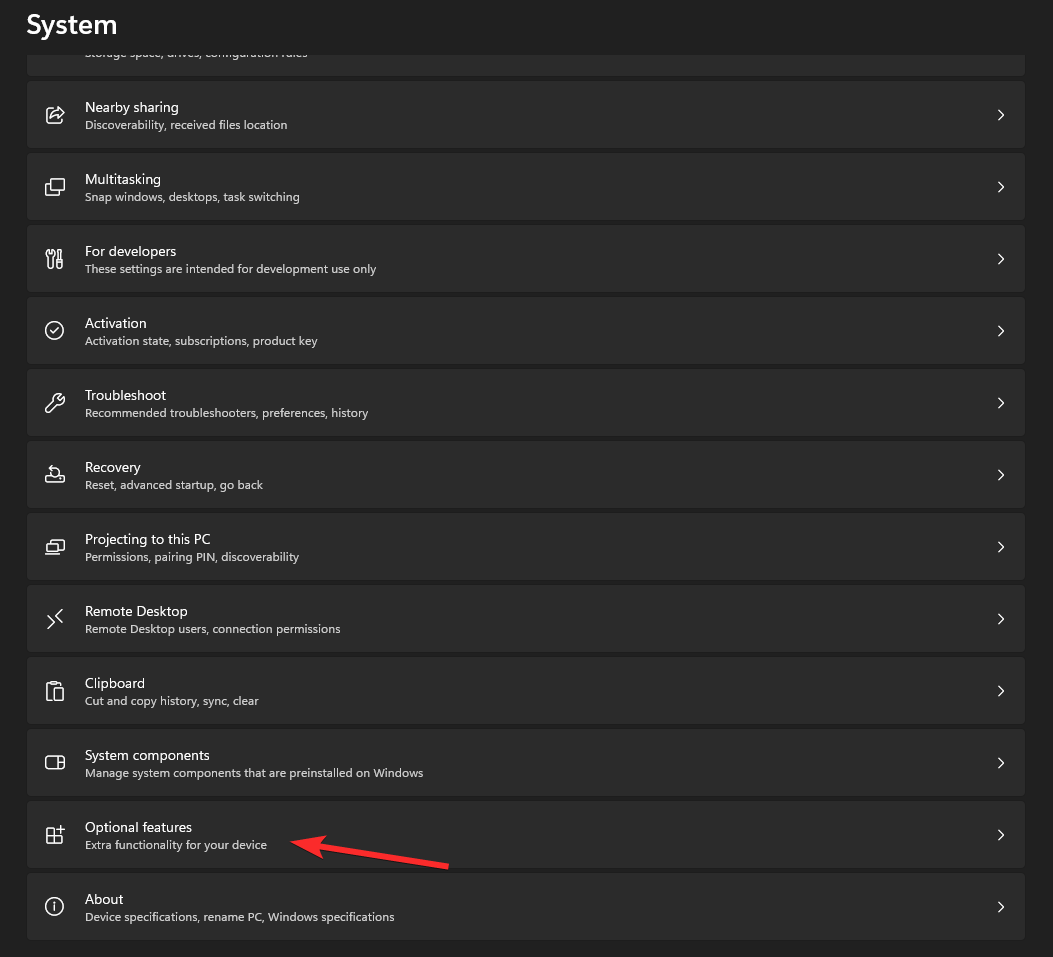The width and height of the screenshot is (1053, 957).
Task: Click the Clipboard icon
Action: pos(55,690)
